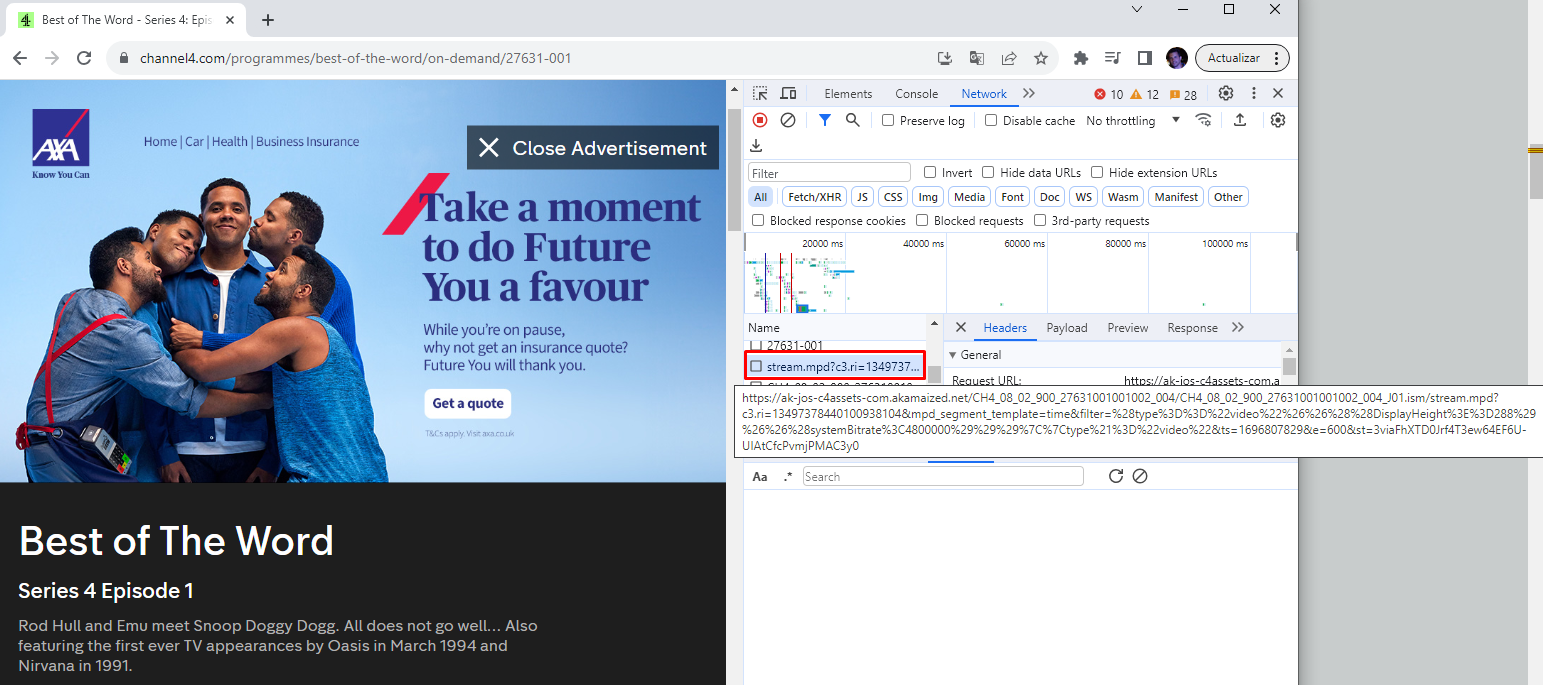Open the No throttling dropdown
Screen dimensions: 1543x685
pos(1133,120)
